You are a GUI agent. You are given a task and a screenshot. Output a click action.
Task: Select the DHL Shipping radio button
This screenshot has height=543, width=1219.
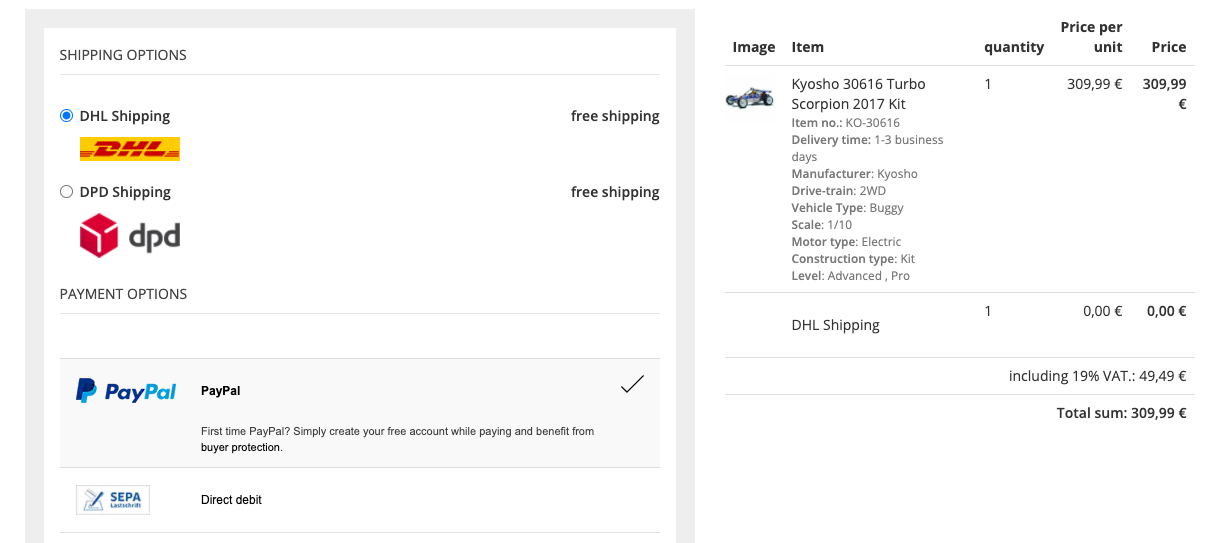coord(67,116)
